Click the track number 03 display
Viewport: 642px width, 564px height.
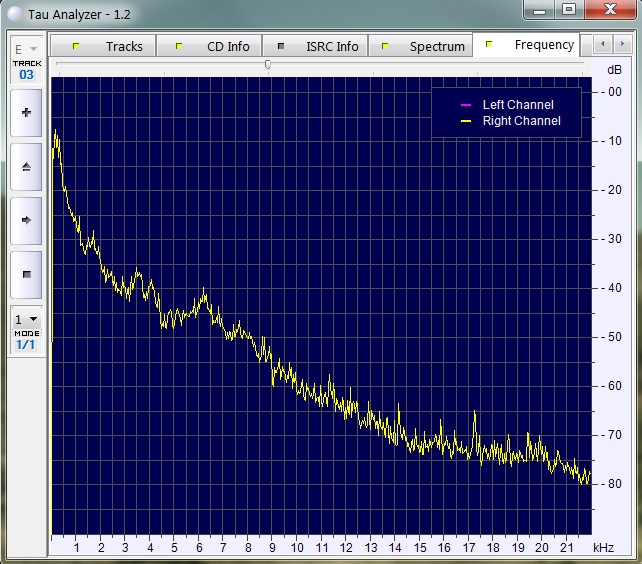click(x=26, y=75)
